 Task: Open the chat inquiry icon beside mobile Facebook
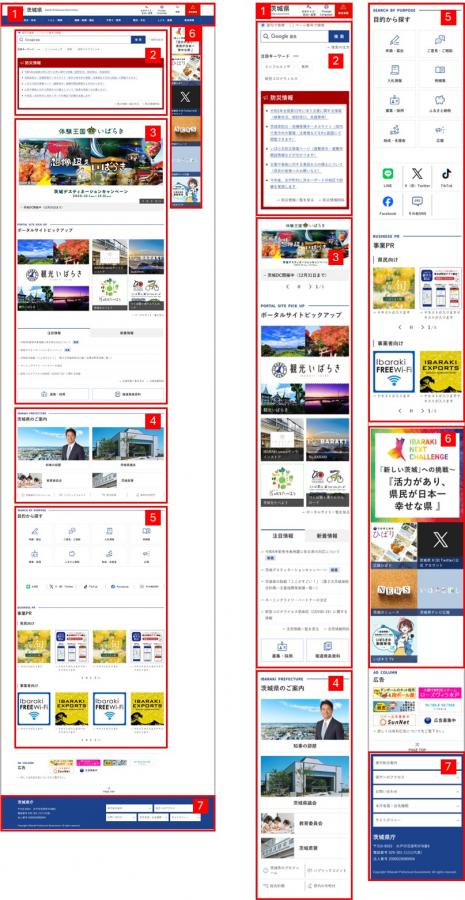[417, 201]
